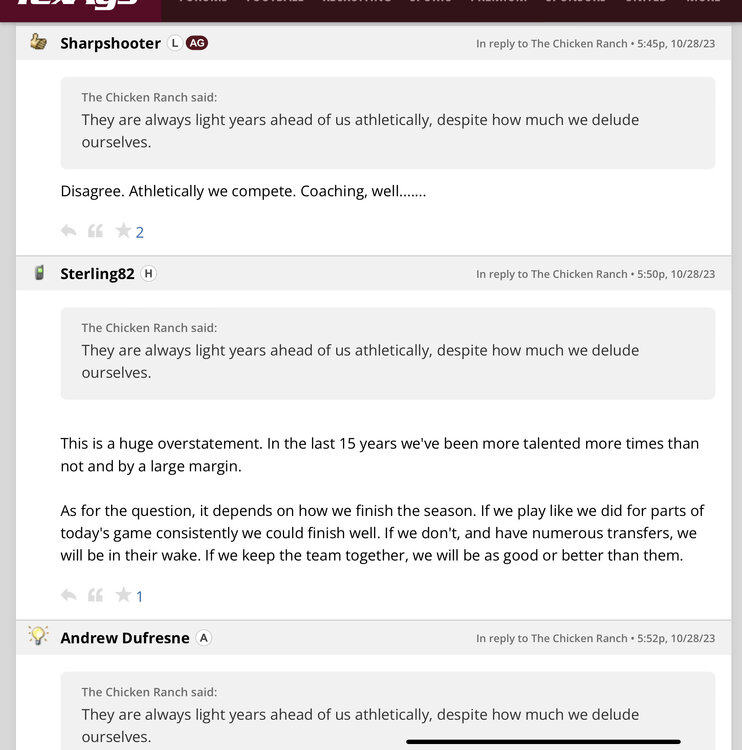Click the AG badge next to Sharpshooter
The height and width of the screenshot is (750, 742).
point(197,43)
